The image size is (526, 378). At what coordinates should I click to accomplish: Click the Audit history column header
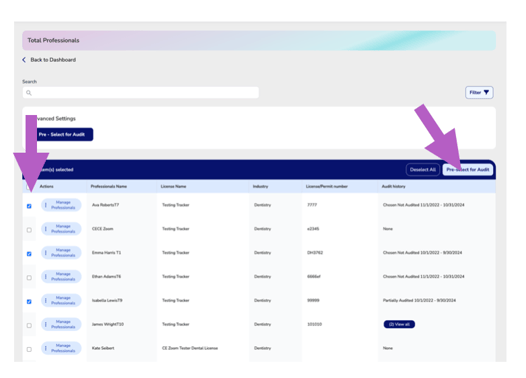tap(393, 186)
